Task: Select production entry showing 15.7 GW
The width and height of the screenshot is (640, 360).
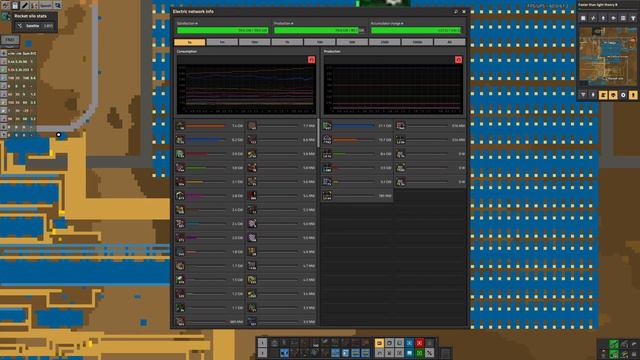Action: (357, 140)
